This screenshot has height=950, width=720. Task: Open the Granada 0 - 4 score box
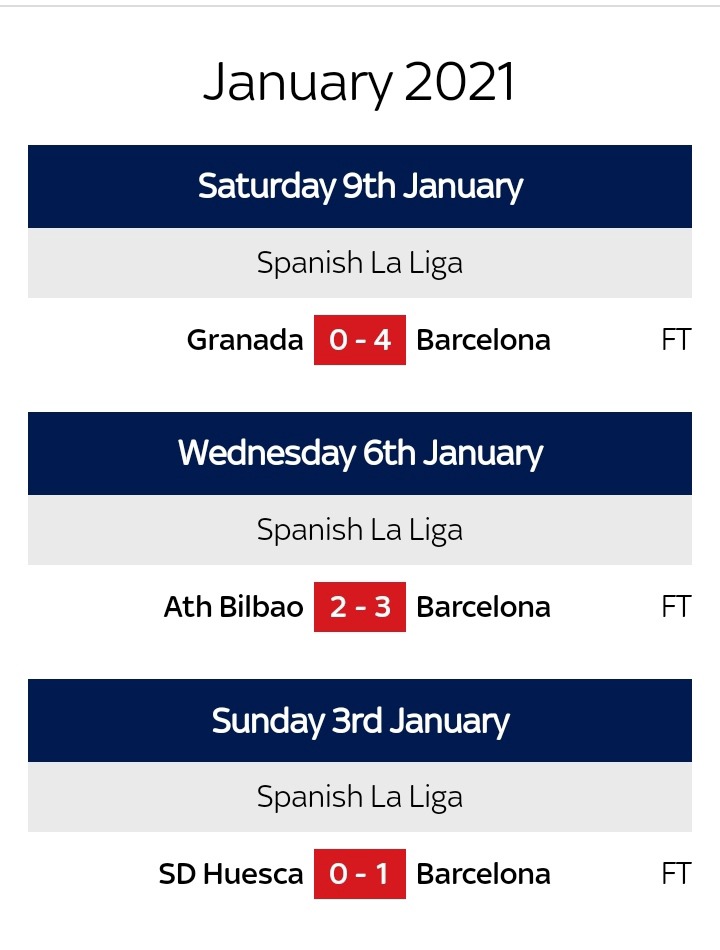click(359, 340)
